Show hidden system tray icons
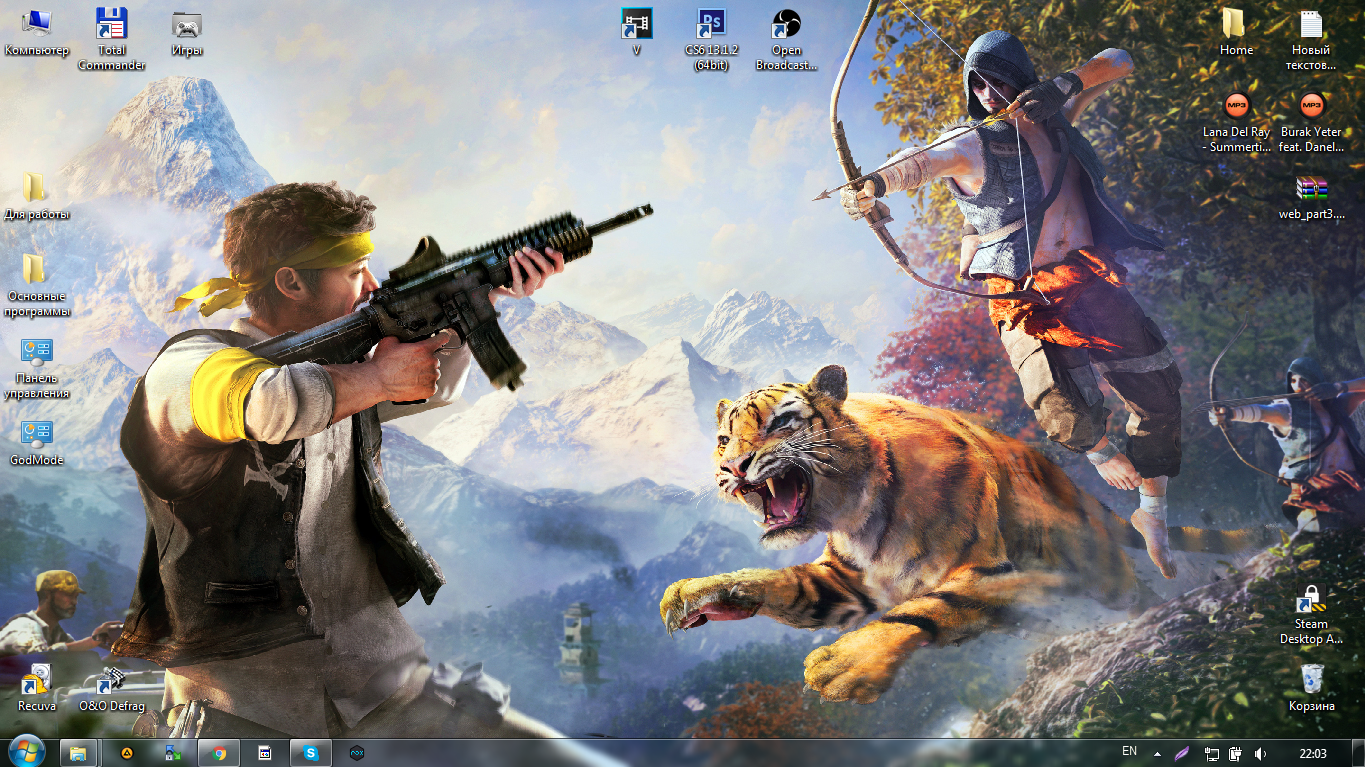Screen dimensions: 1365x767 (x=1157, y=753)
